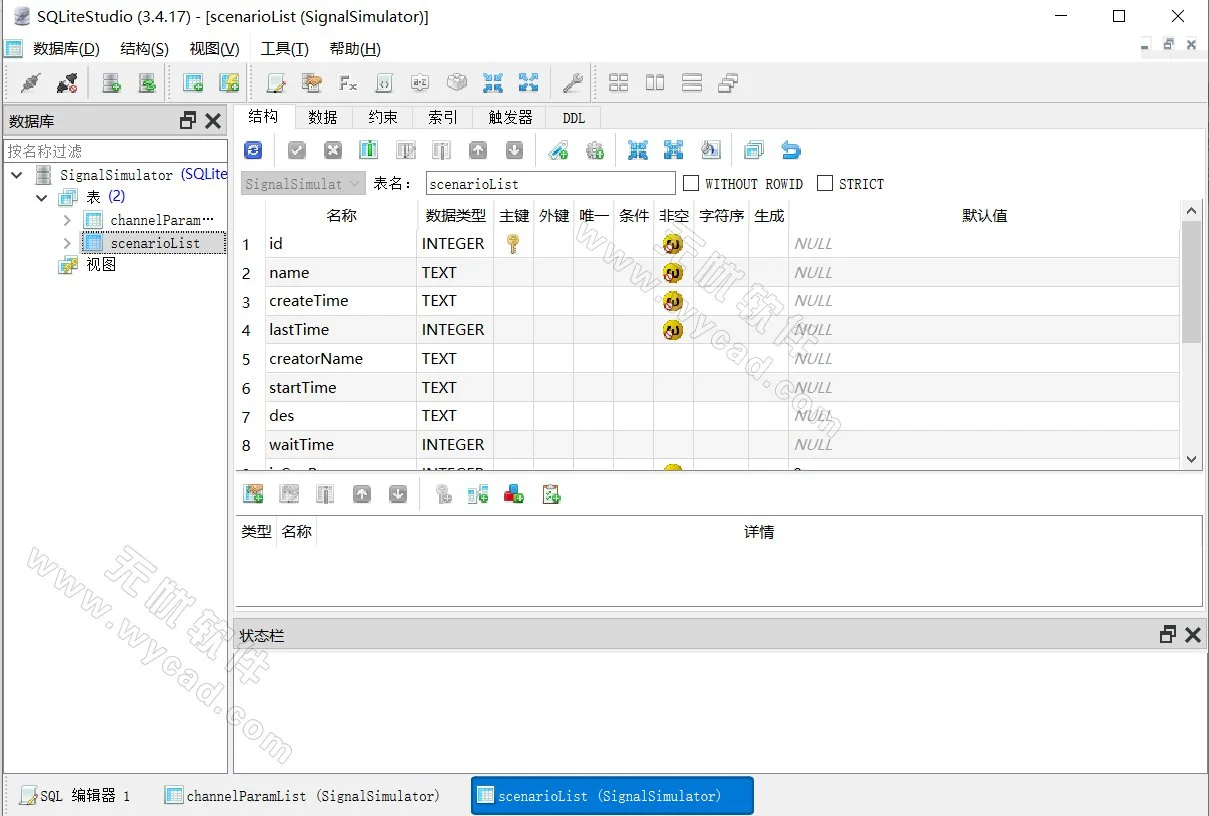1209x816 pixels.
Task: Collapse the SignalSimulator database node
Action: click(17, 175)
